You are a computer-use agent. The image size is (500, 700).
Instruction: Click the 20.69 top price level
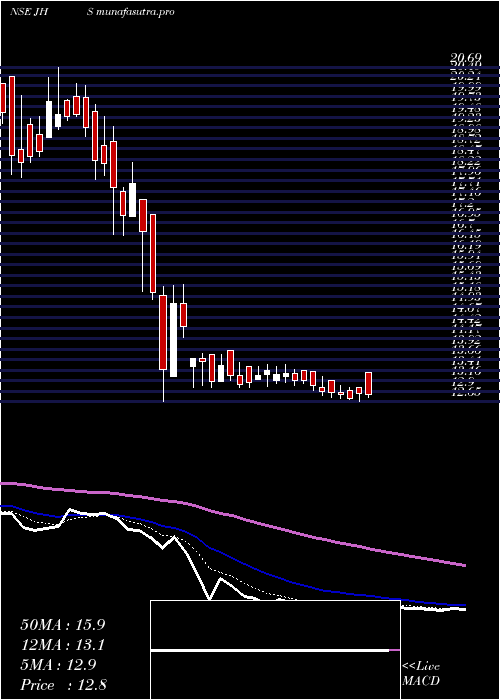click(x=467, y=58)
